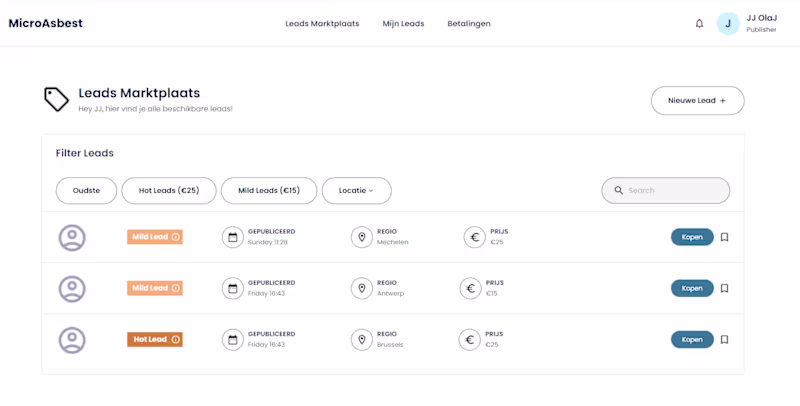800x406 pixels.
Task: Open the notifications bell
Action: (699, 23)
